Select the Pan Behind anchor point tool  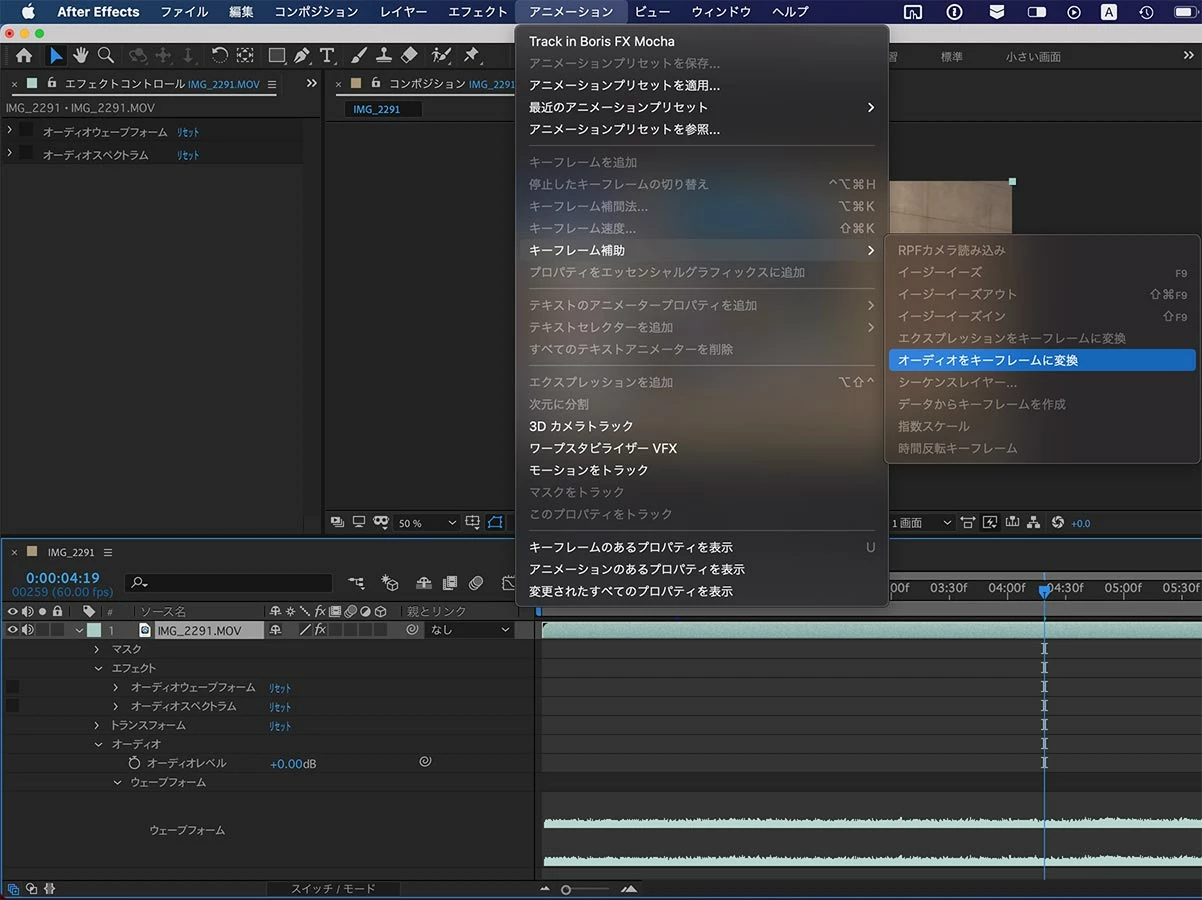pos(244,56)
